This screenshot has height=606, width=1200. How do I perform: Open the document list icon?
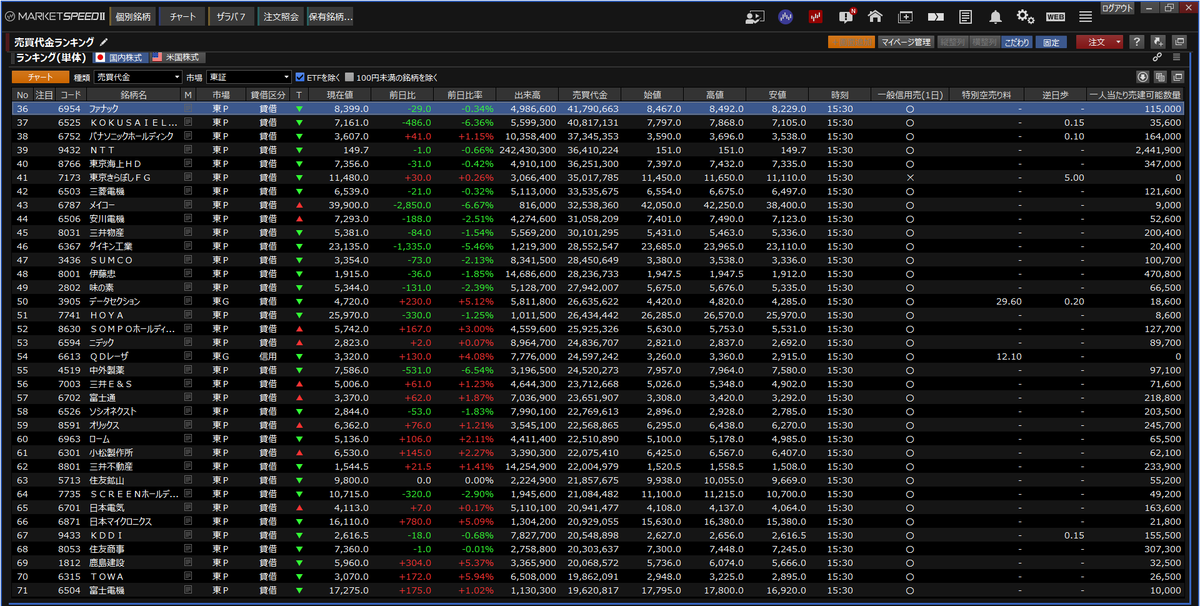pyautogui.click(x=965, y=16)
